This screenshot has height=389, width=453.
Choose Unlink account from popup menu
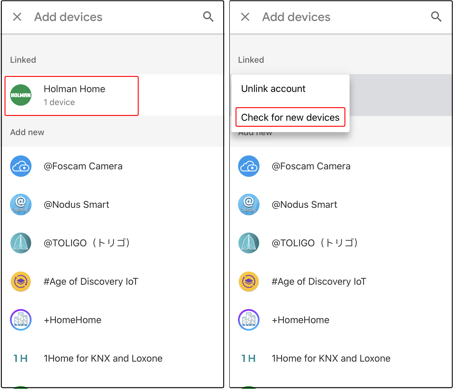tap(273, 89)
